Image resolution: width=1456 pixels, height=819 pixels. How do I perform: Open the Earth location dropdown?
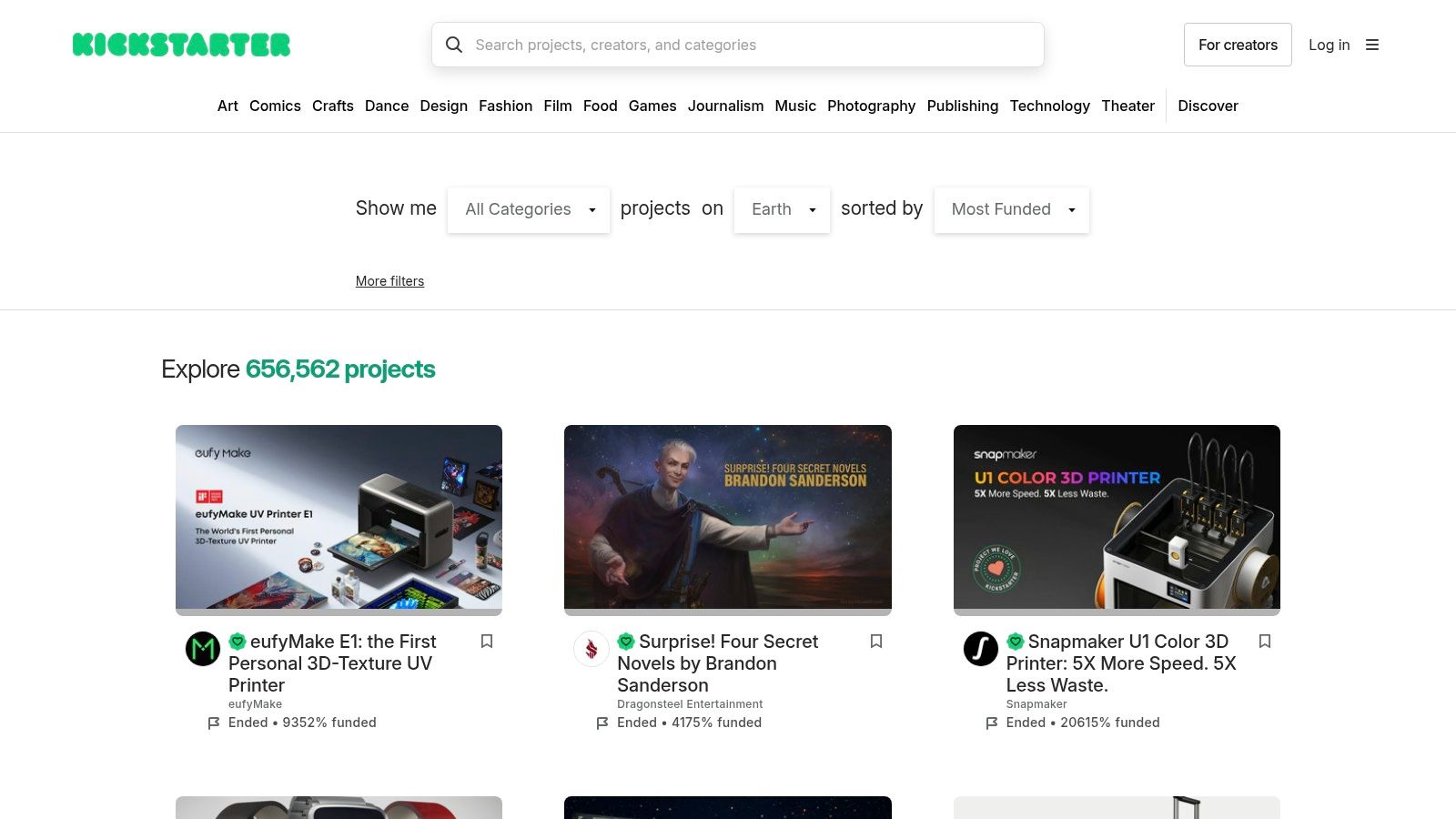[781, 209]
